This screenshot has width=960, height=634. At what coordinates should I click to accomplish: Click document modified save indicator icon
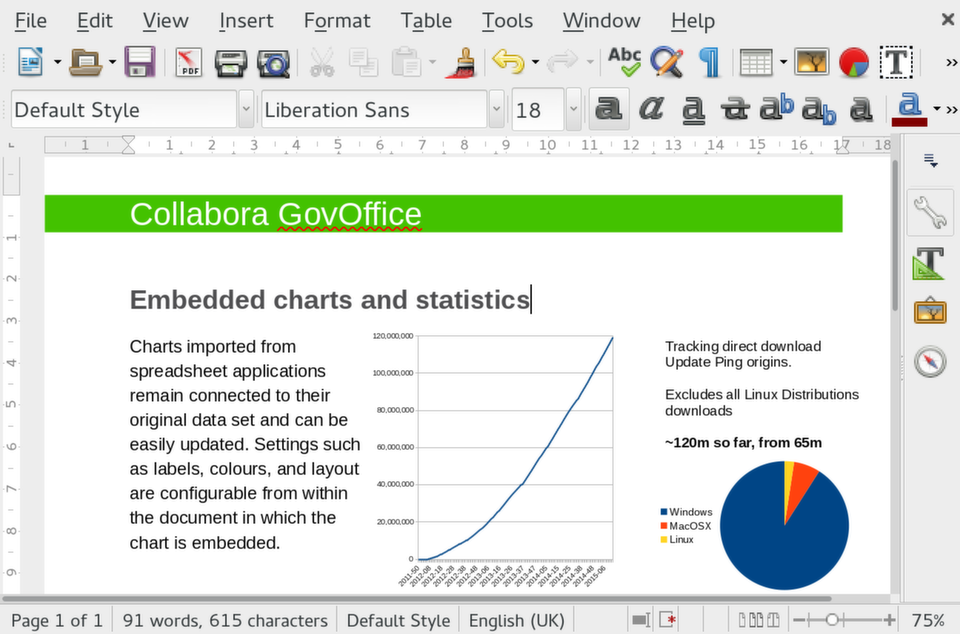pyautogui.click(x=668, y=621)
